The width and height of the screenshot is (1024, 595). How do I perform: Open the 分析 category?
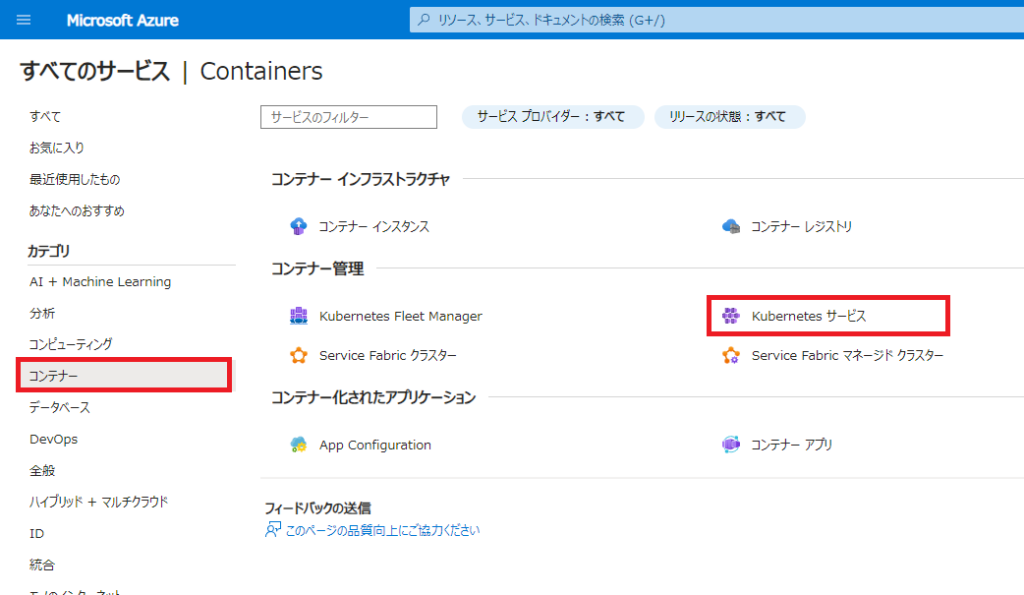pos(42,313)
